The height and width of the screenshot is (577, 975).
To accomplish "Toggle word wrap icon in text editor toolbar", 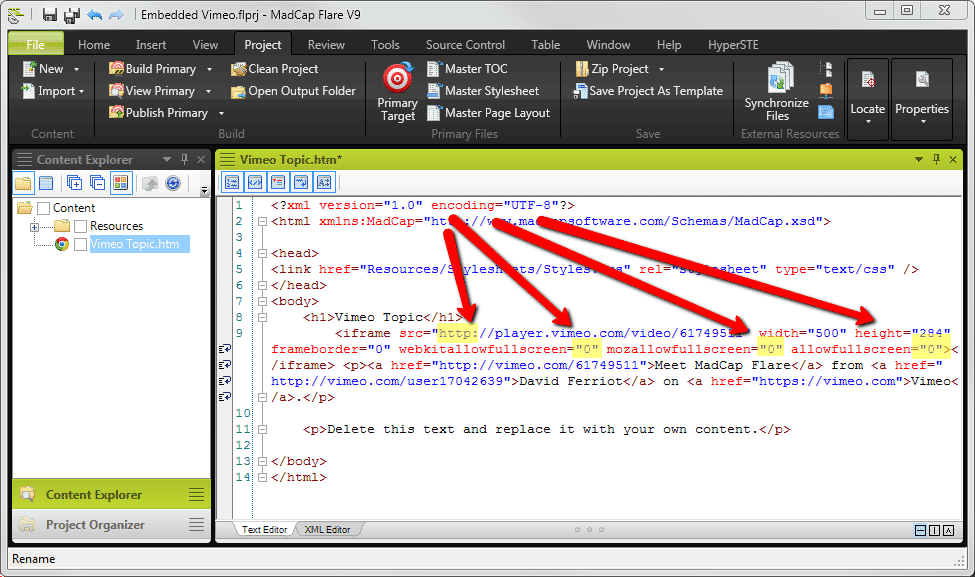I will 301,182.
